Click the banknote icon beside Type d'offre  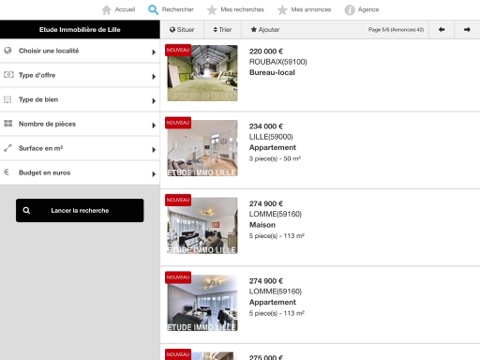point(9,75)
